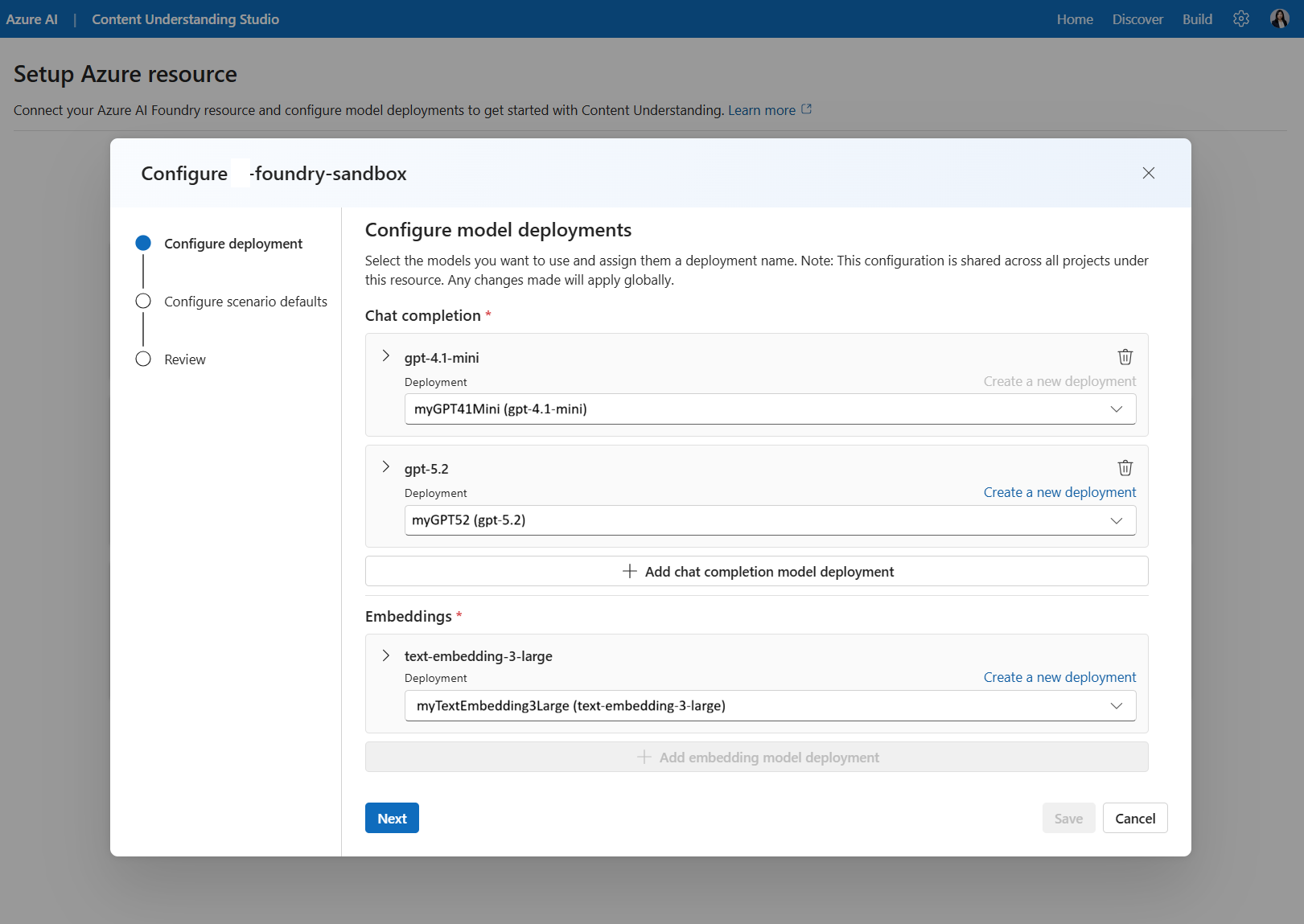Open the Home navigation item
This screenshot has height=924, width=1304.
pyautogui.click(x=1075, y=18)
